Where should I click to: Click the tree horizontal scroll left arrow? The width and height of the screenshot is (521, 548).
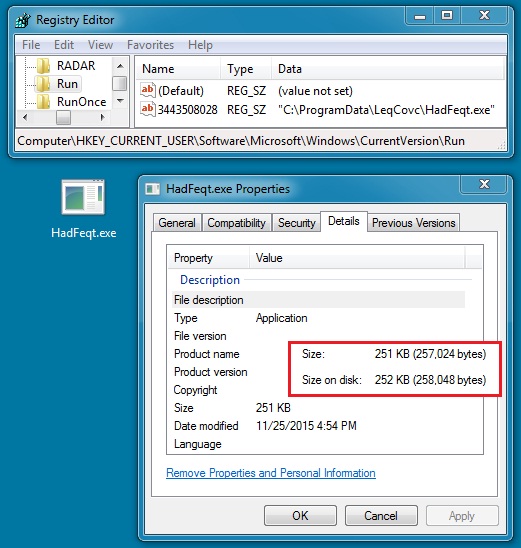[24, 117]
